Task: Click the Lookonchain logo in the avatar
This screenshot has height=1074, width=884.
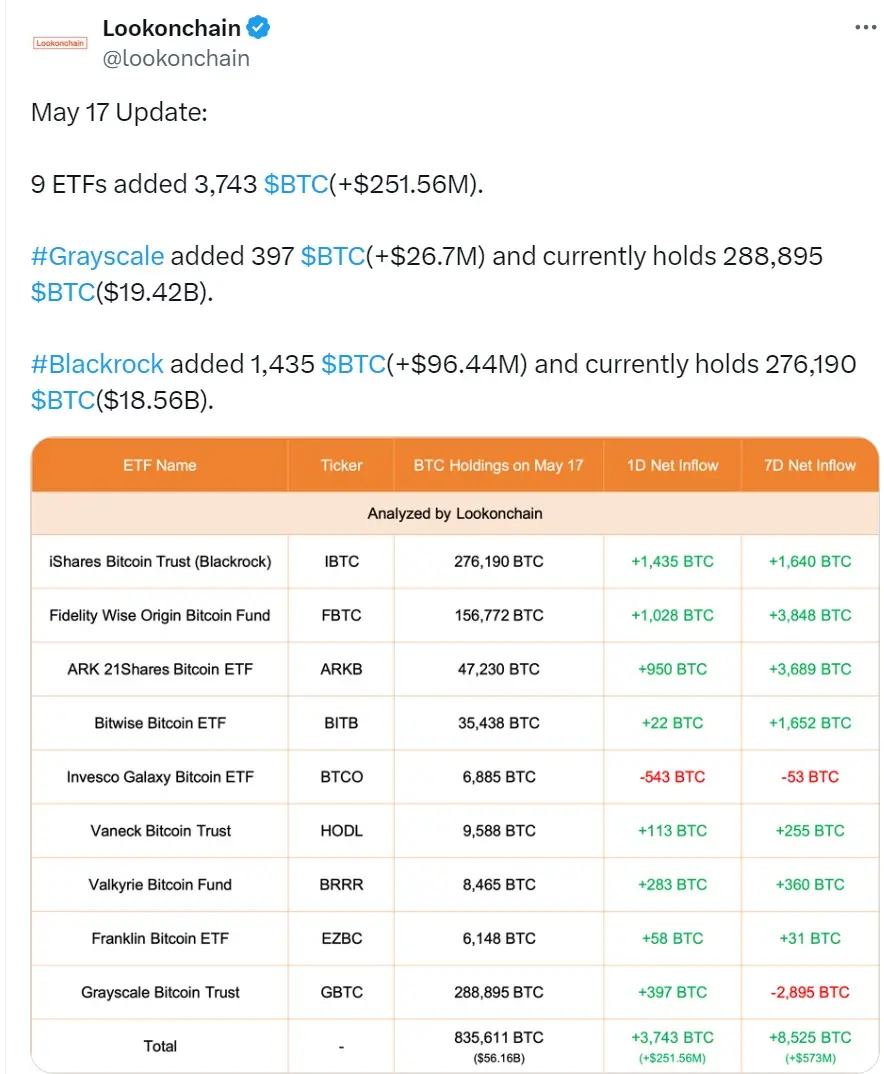Action: (x=59, y=43)
